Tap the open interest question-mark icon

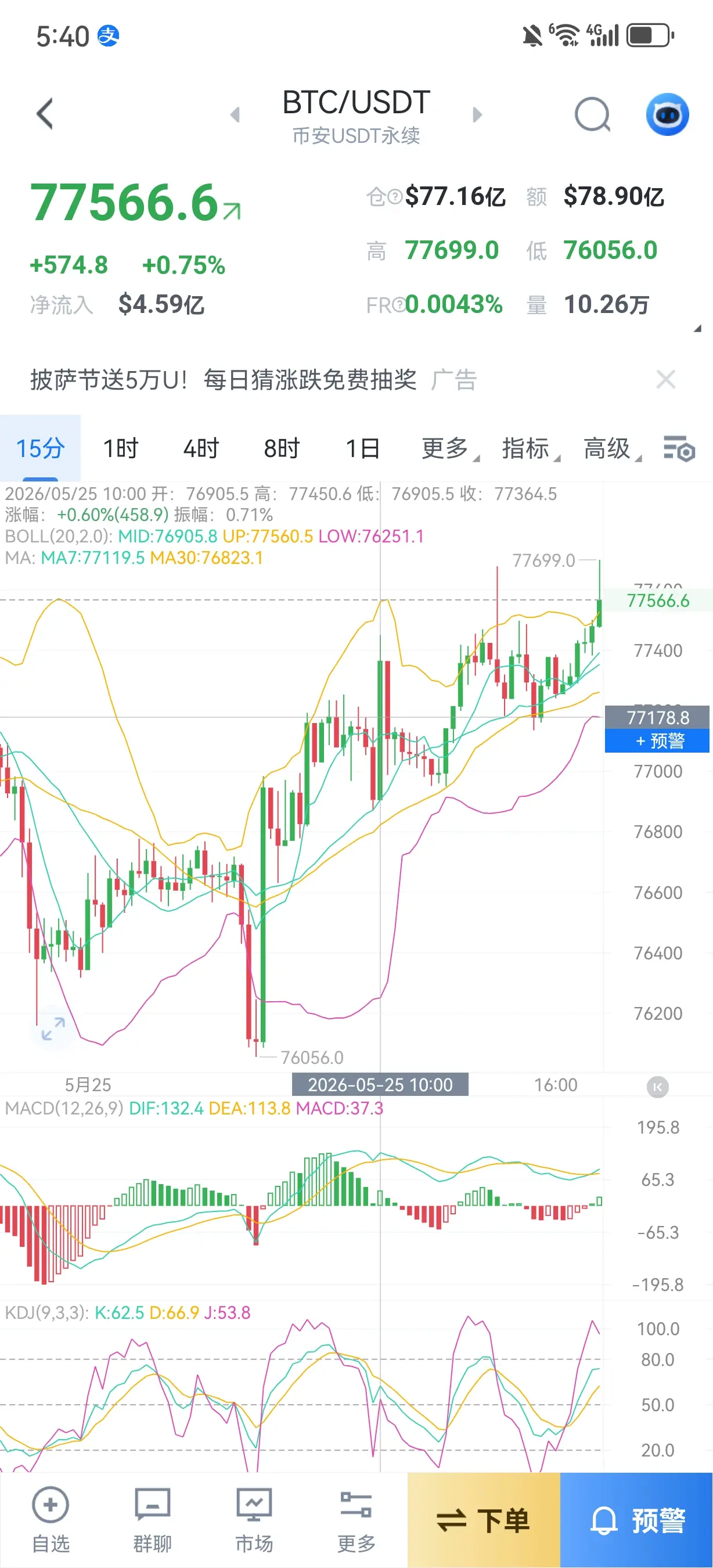coord(394,197)
